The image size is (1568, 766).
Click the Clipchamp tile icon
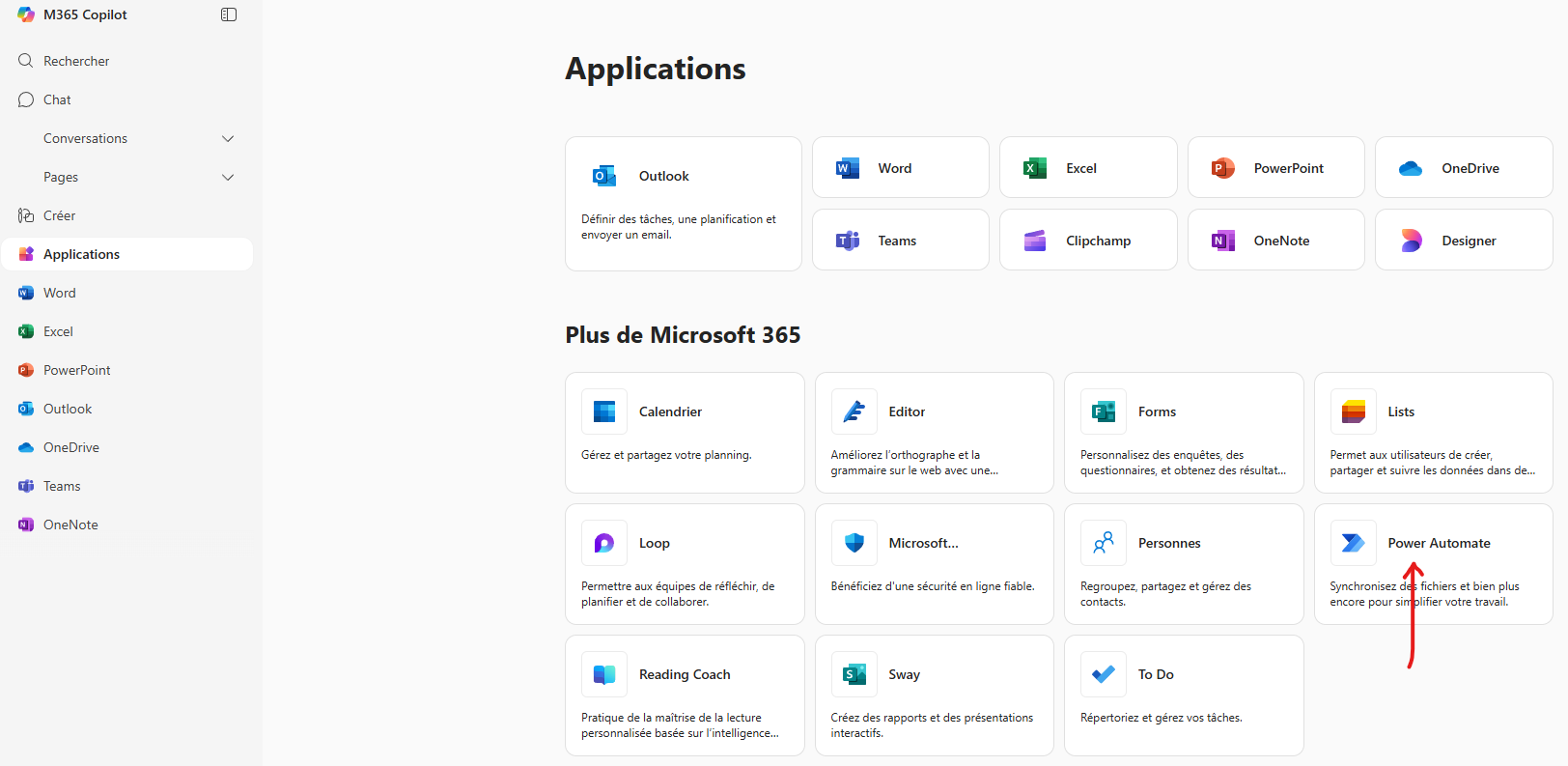click(1035, 241)
